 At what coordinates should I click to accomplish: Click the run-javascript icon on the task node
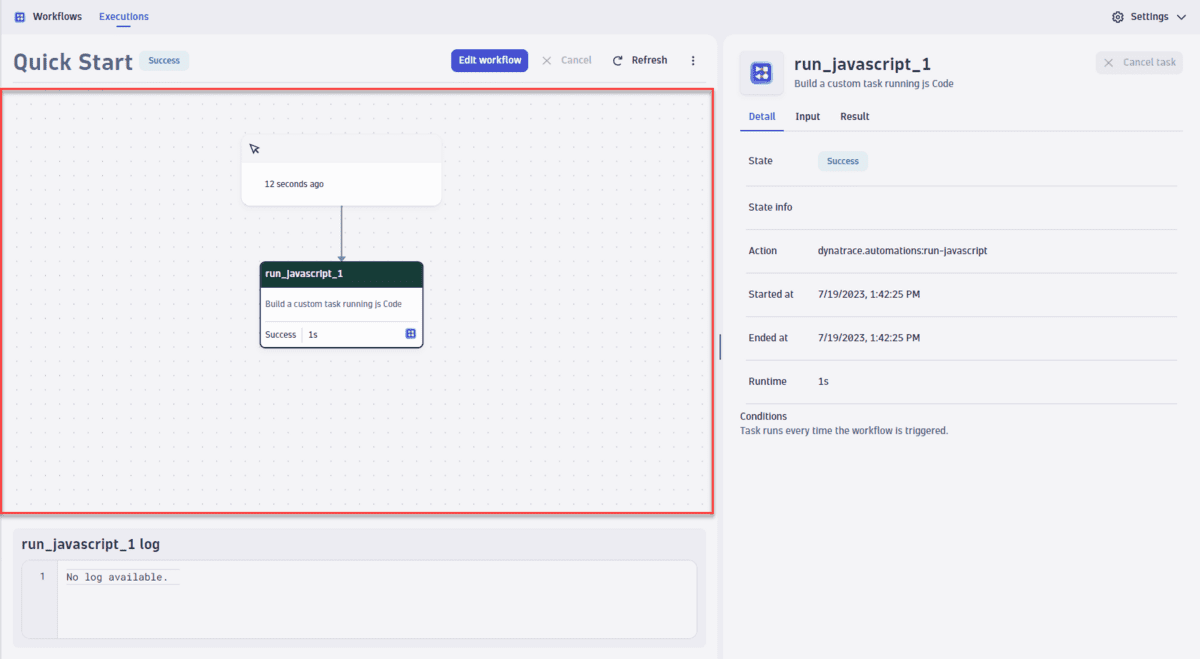click(x=410, y=334)
